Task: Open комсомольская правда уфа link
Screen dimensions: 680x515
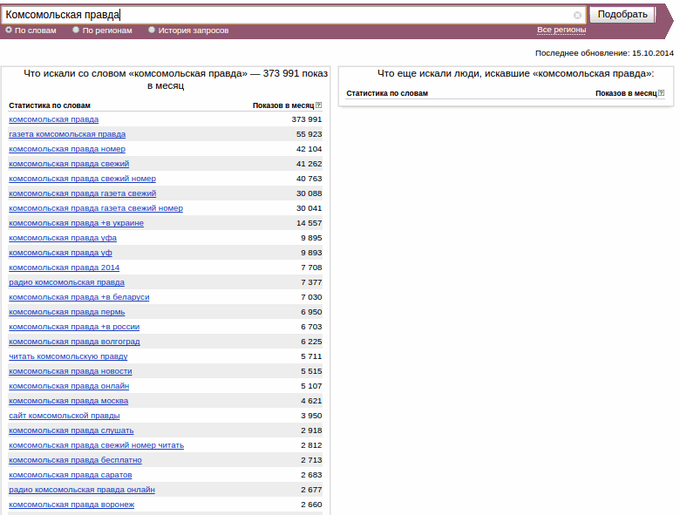Action: tap(62, 238)
